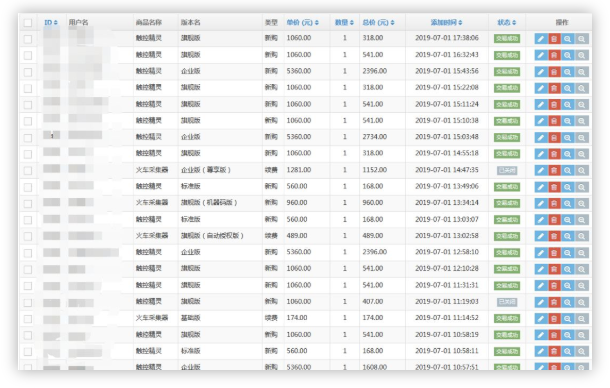
Task: Check the row added at 14:47:35
Action: 28,170
